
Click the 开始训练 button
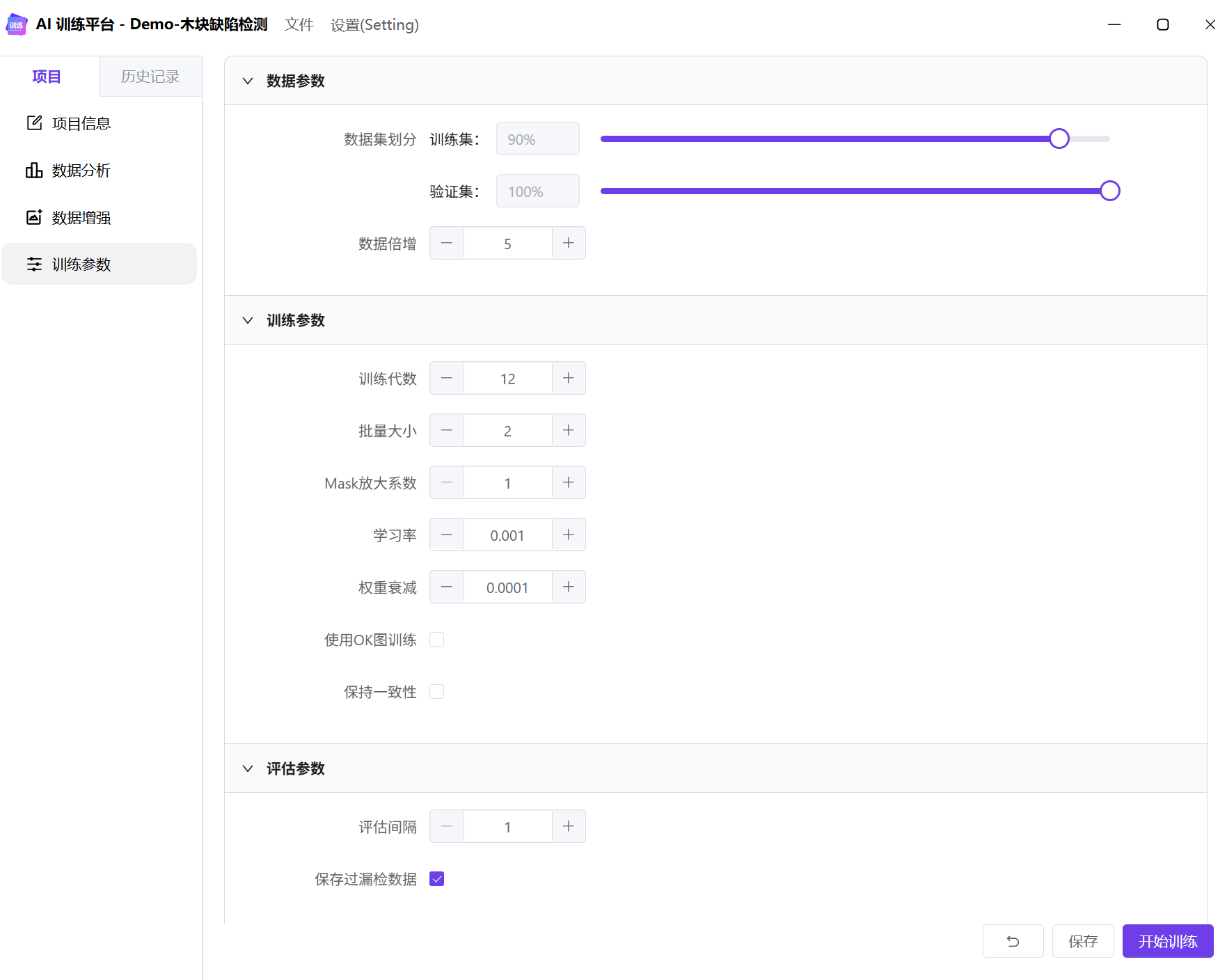1167,941
